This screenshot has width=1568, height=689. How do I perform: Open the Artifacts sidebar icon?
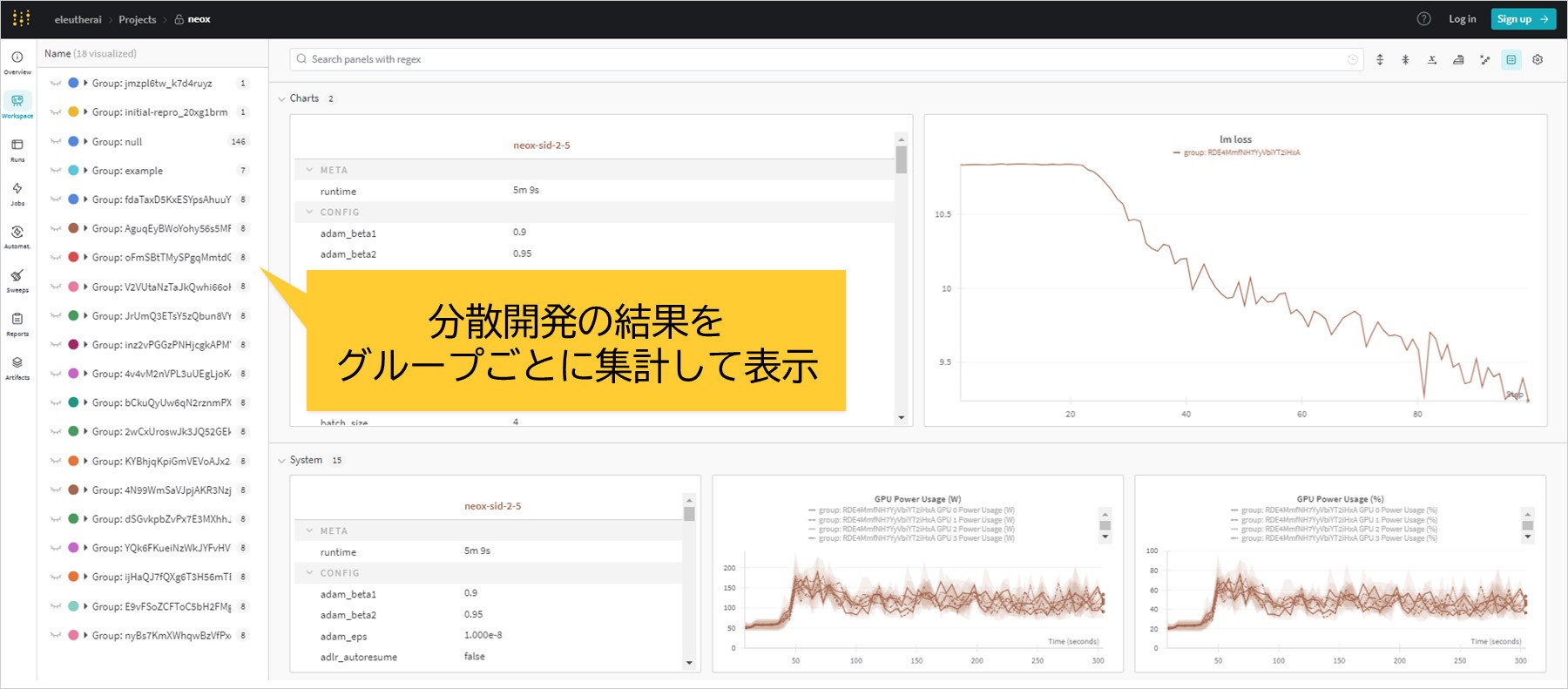17,367
